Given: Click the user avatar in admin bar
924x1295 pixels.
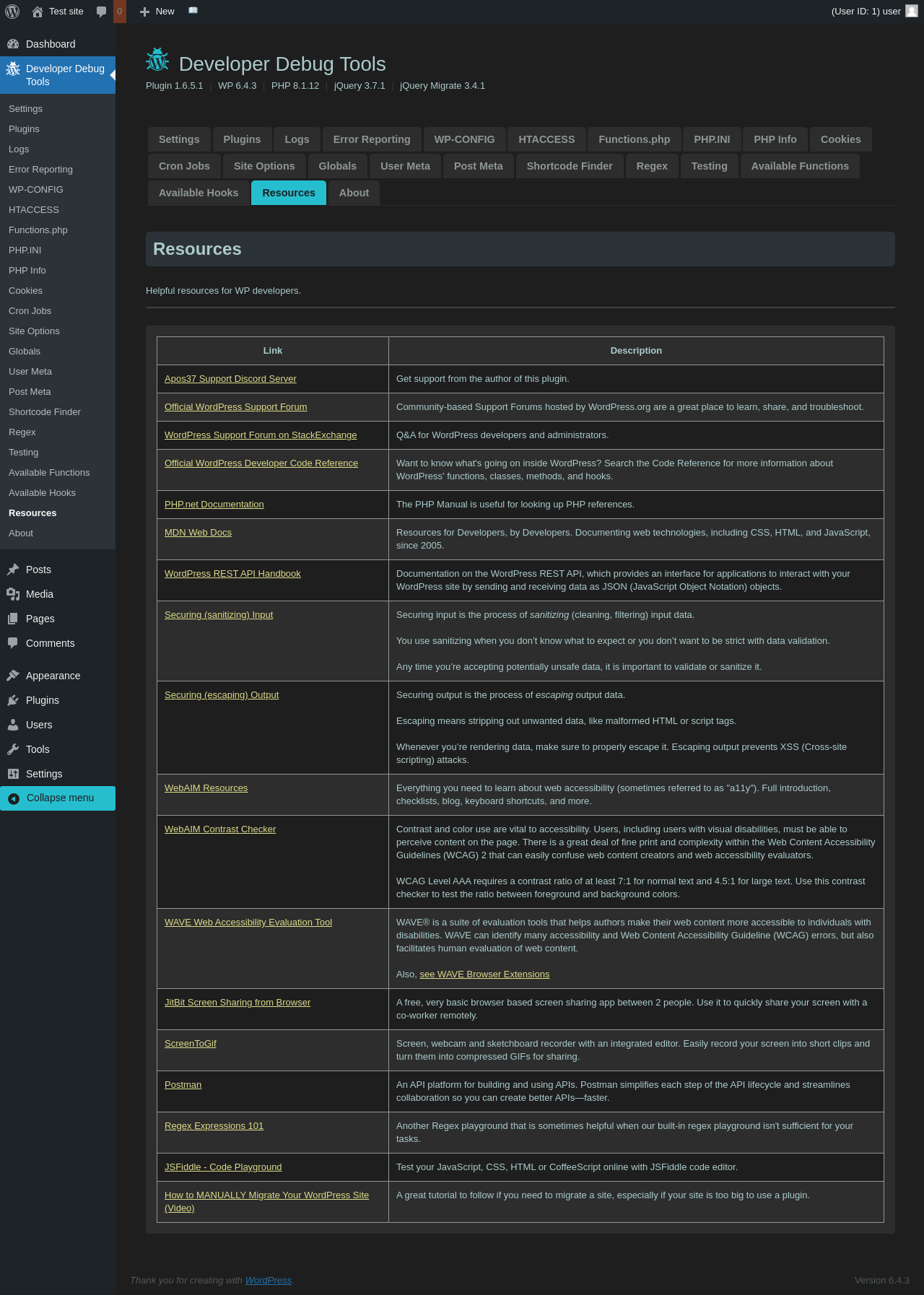Looking at the screenshot, I should click(x=912, y=11).
